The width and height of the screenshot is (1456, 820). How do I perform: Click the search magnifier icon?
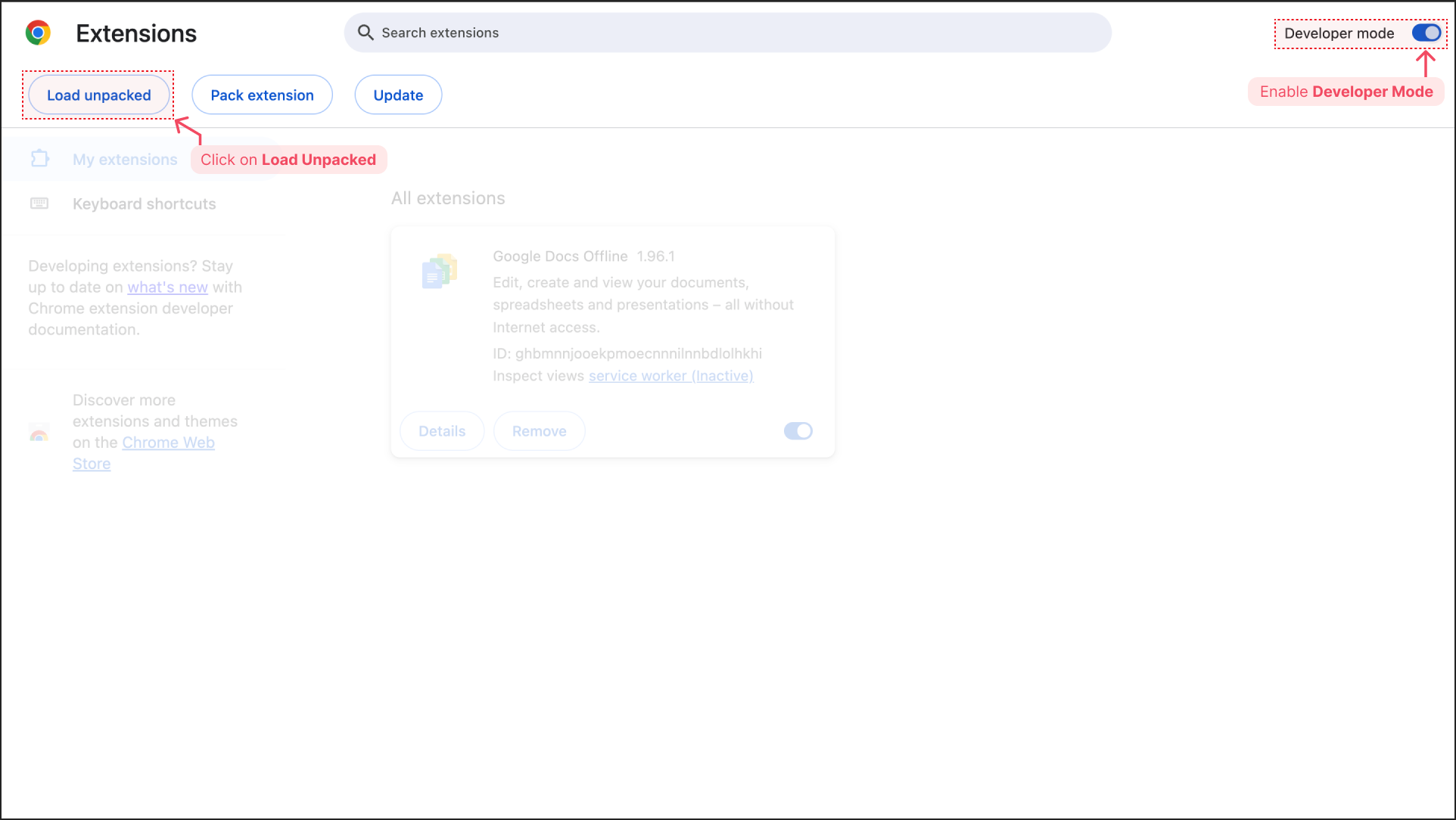point(366,33)
